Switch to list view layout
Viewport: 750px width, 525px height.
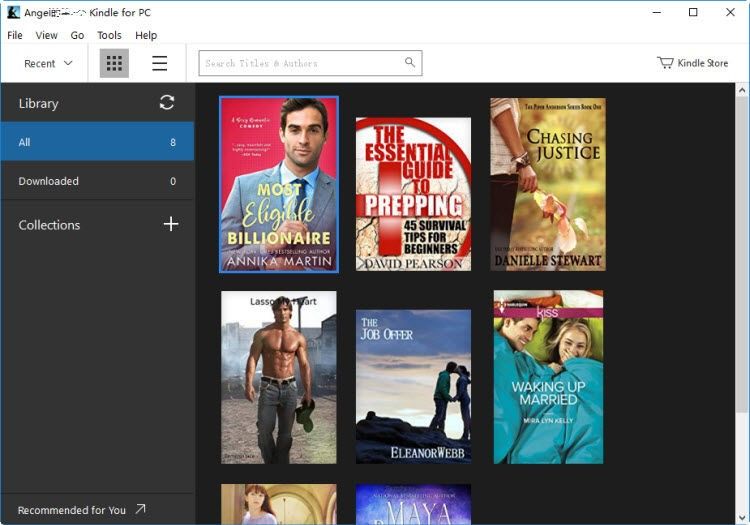[160, 63]
